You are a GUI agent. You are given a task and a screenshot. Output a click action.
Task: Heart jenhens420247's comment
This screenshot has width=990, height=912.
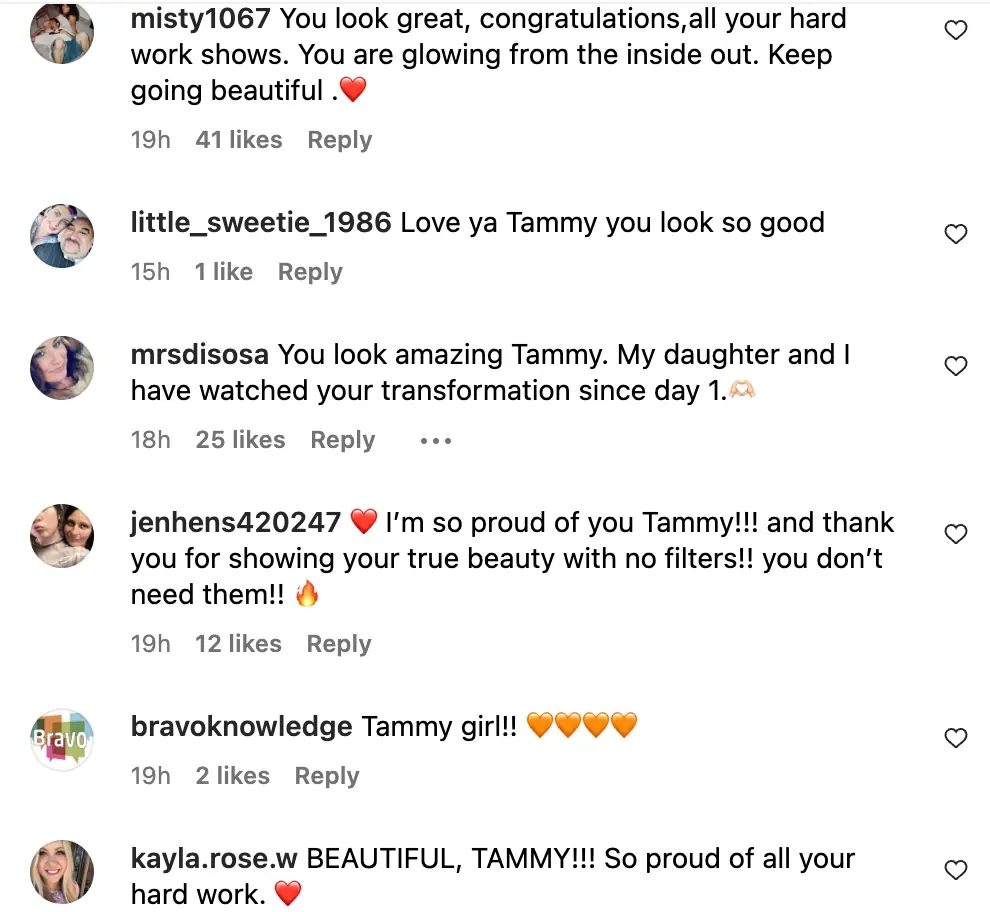[956, 535]
